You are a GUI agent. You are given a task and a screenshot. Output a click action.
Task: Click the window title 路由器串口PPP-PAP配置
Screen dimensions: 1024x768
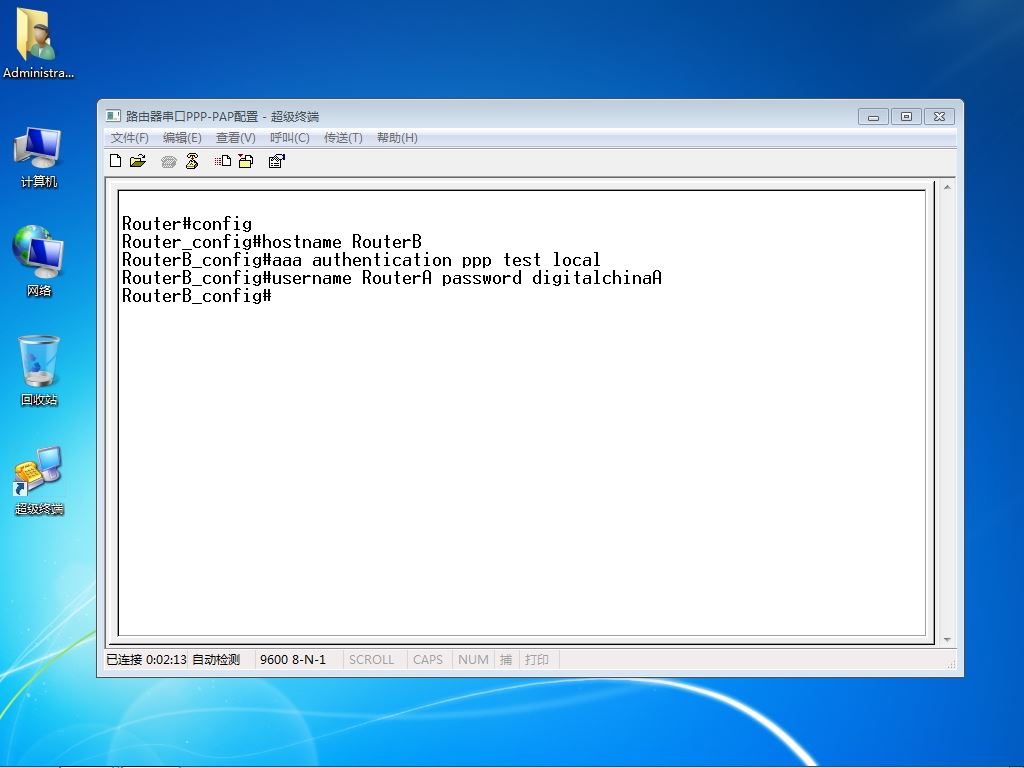[192, 116]
